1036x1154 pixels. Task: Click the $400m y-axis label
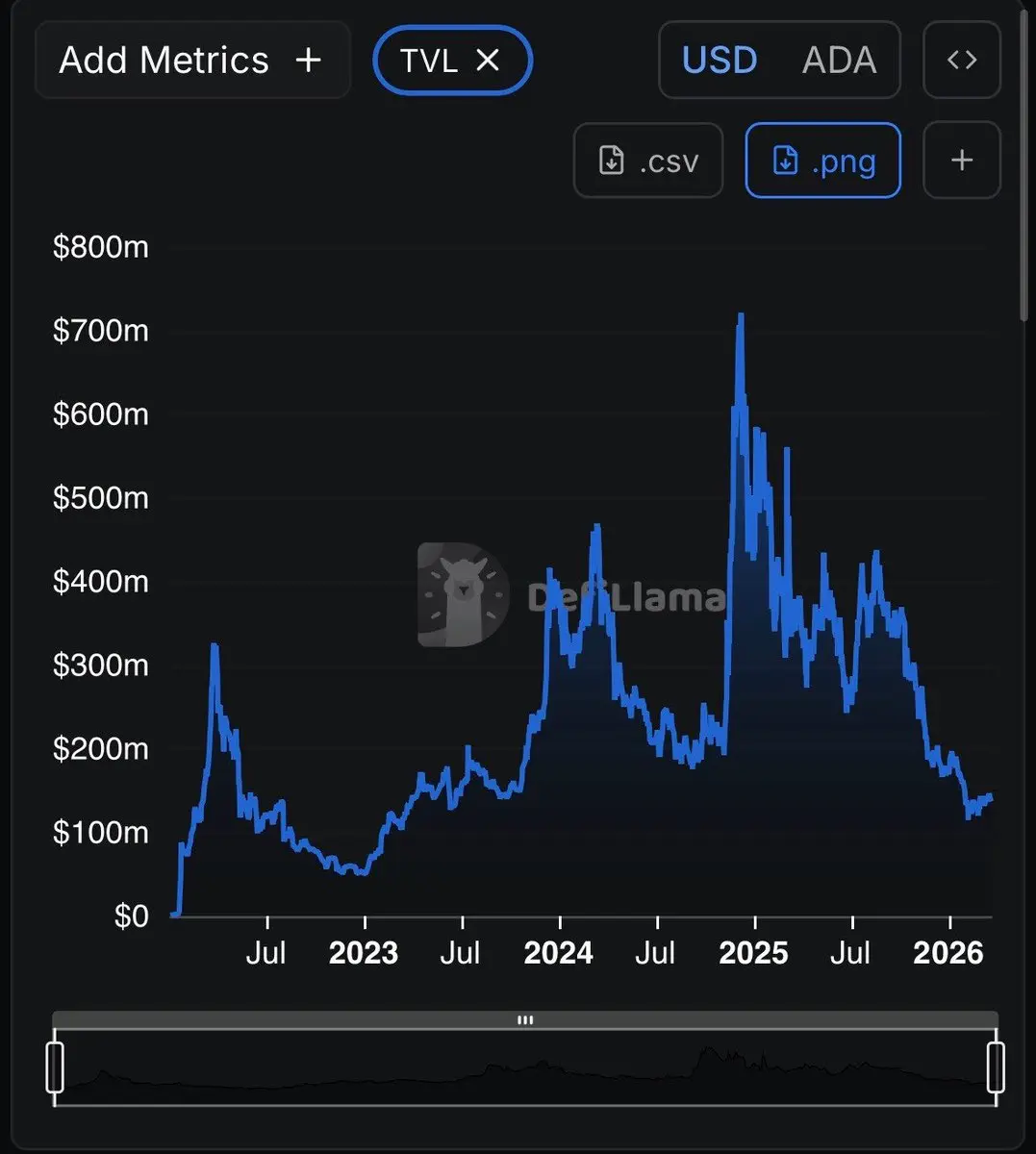[x=101, y=582]
